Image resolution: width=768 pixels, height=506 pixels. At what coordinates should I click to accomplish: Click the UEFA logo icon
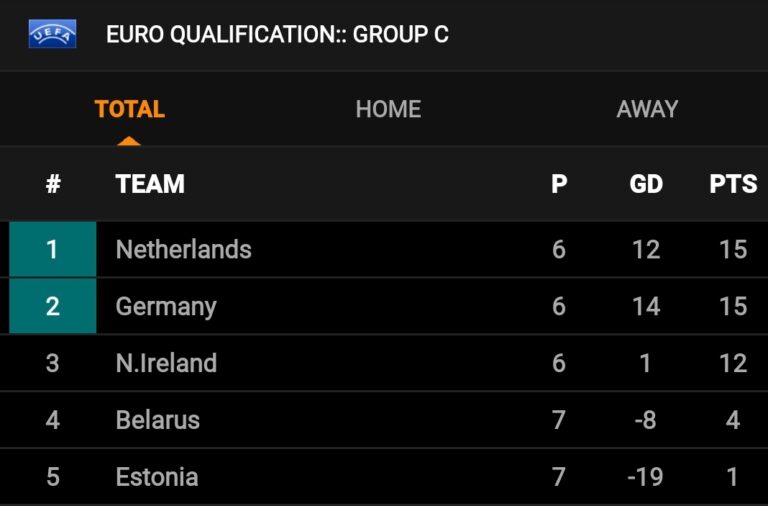tap(52, 34)
